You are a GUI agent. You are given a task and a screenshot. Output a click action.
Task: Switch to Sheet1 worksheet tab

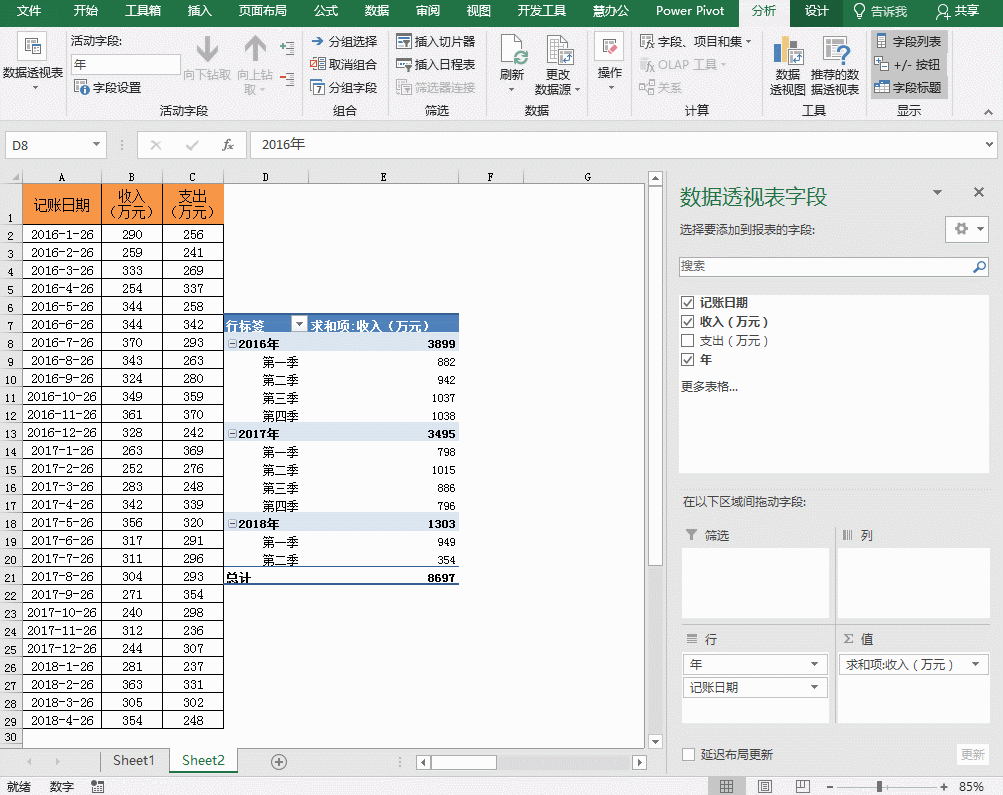134,760
